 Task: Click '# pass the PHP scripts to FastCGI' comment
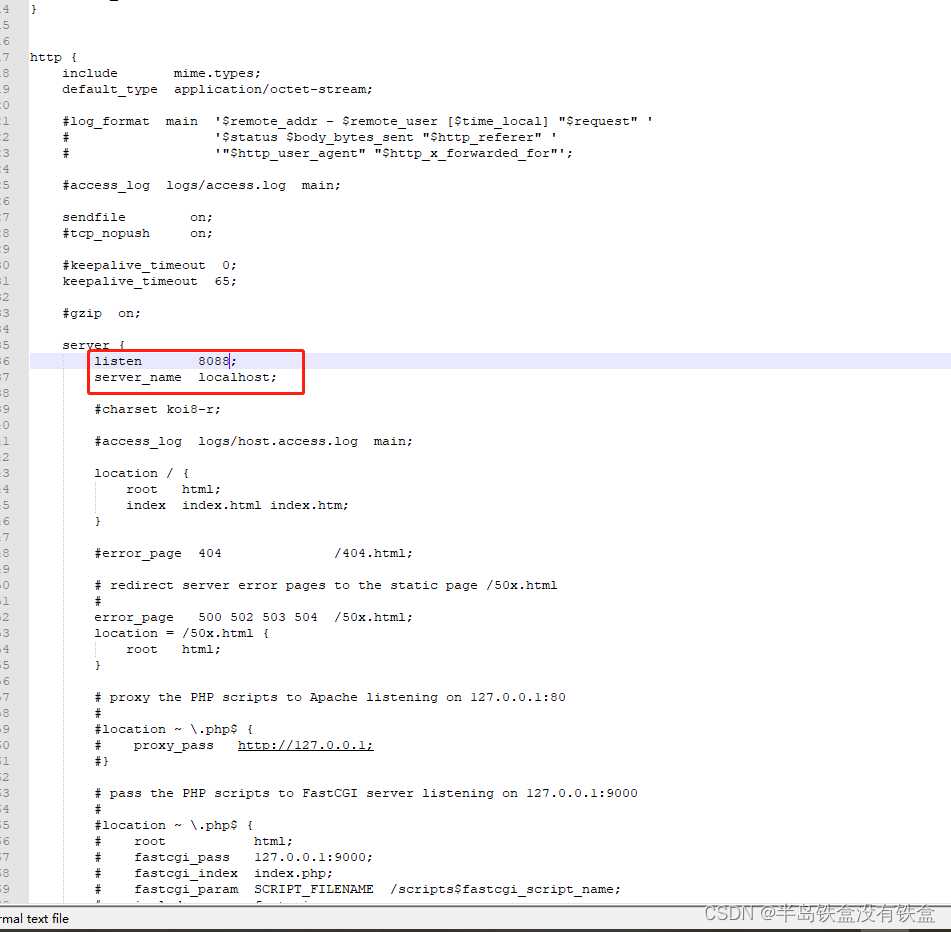[x=366, y=793]
